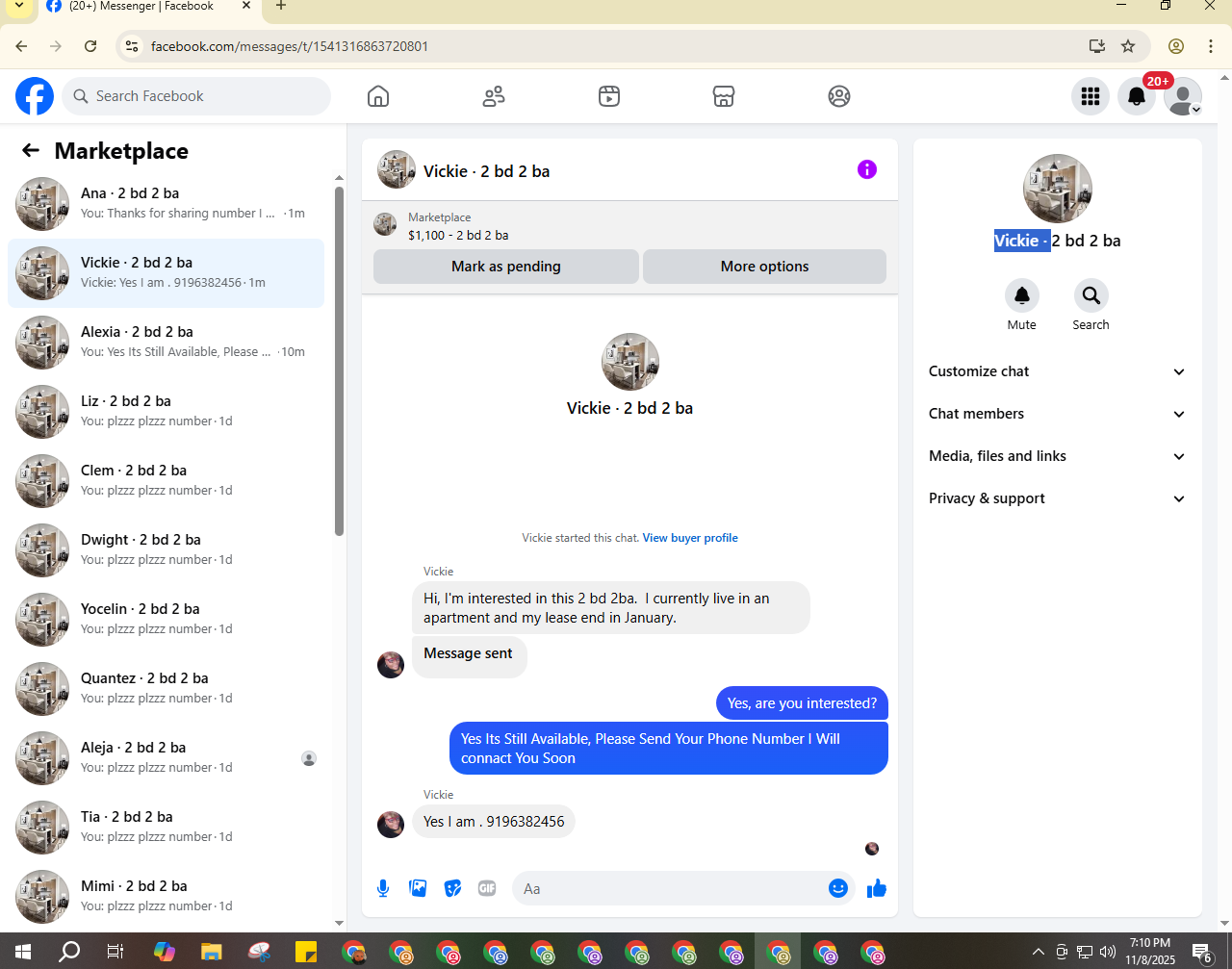Click the 'Yes, are you interested?' message bubble
Image resolution: width=1232 pixels, height=969 pixels.
click(x=802, y=703)
